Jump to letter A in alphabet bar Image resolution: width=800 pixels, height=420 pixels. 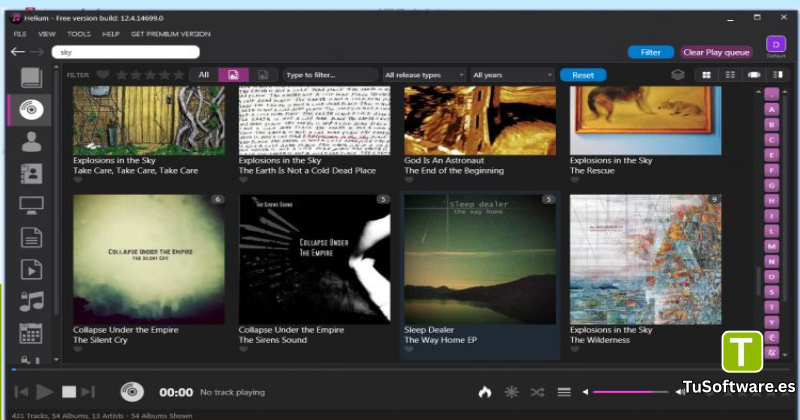[x=771, y=109]
